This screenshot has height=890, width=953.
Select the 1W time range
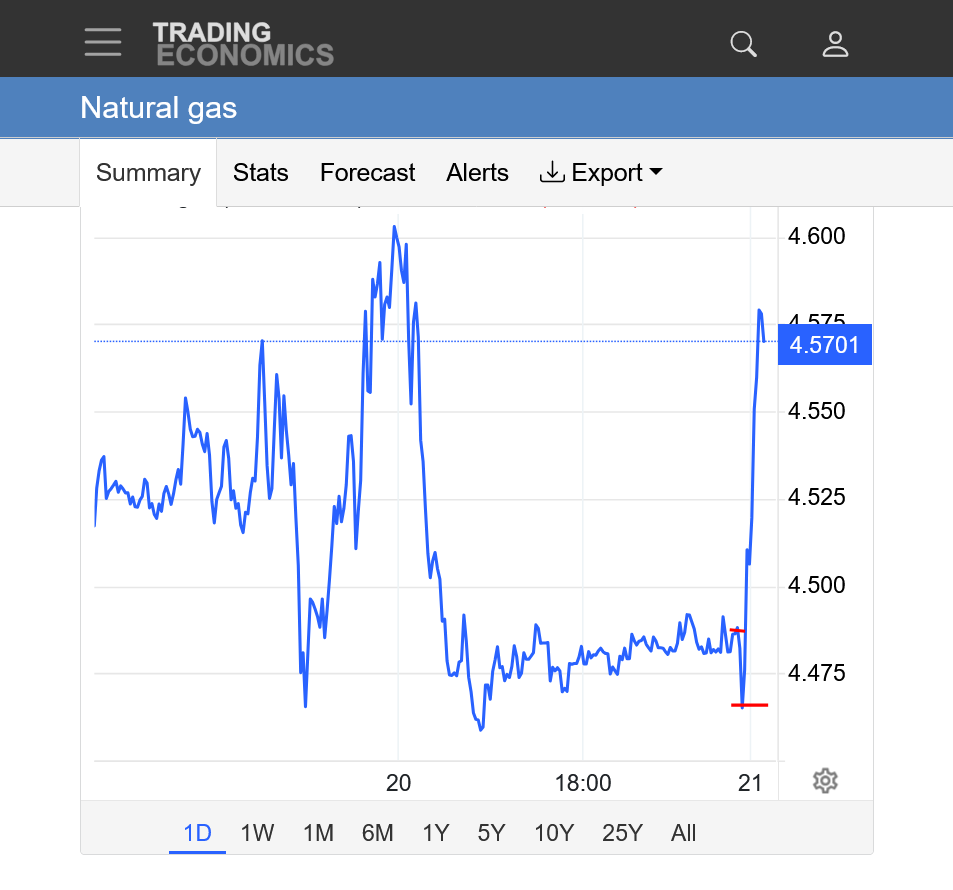pyautogui.click(x=257, y=833)
